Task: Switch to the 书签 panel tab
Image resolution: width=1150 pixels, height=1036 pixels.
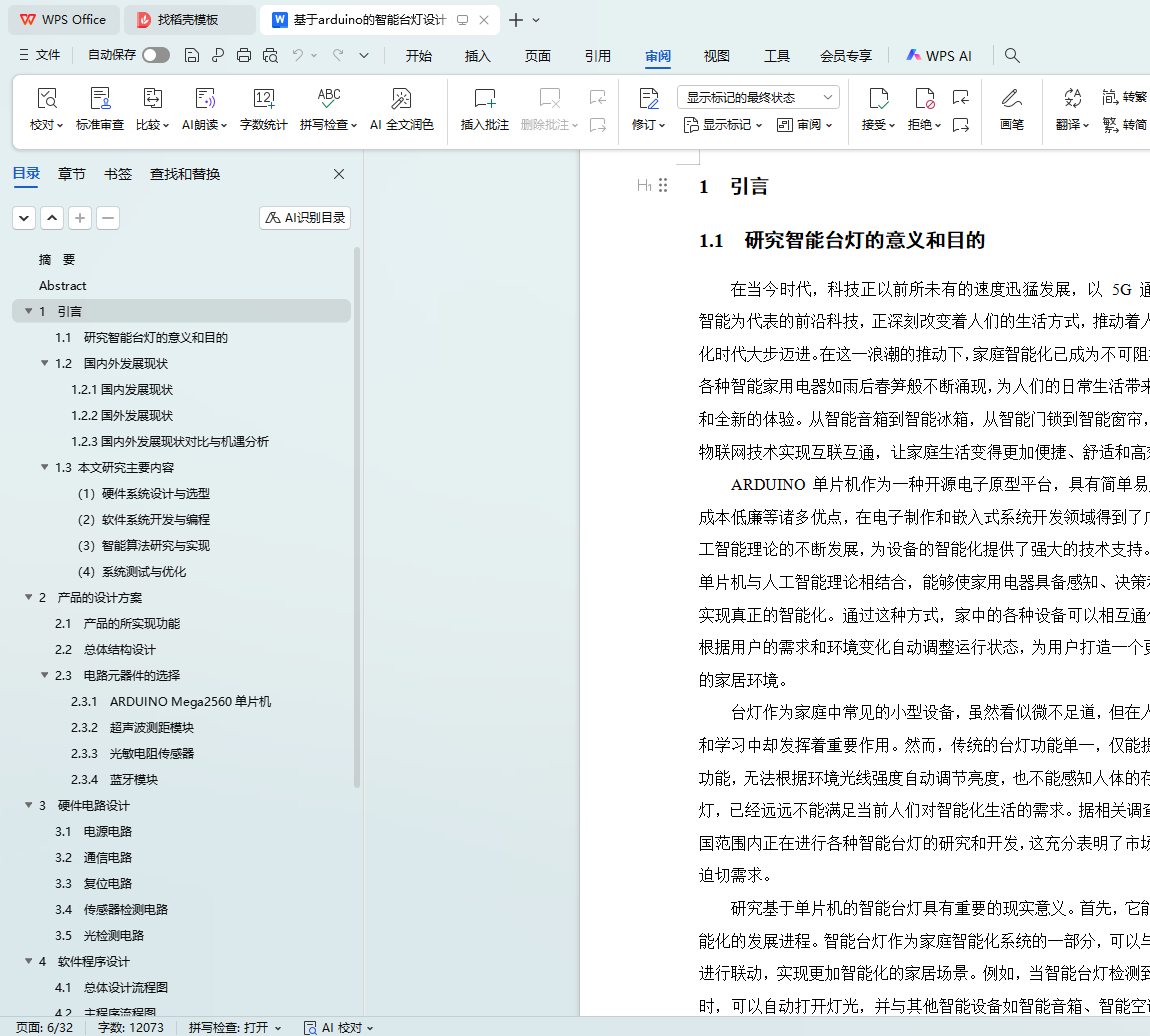Action: (117, 174)
